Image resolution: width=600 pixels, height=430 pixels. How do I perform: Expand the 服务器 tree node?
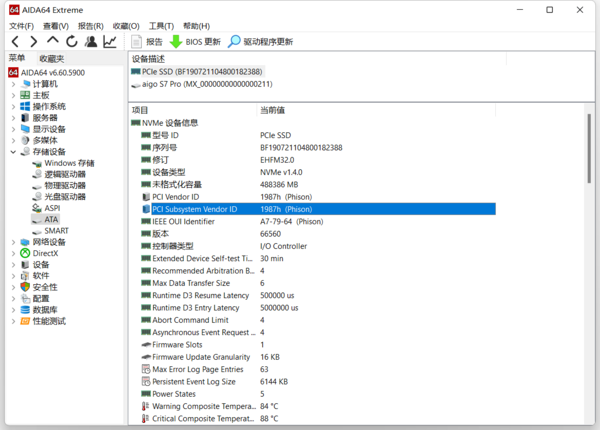[x=13, y=118]
